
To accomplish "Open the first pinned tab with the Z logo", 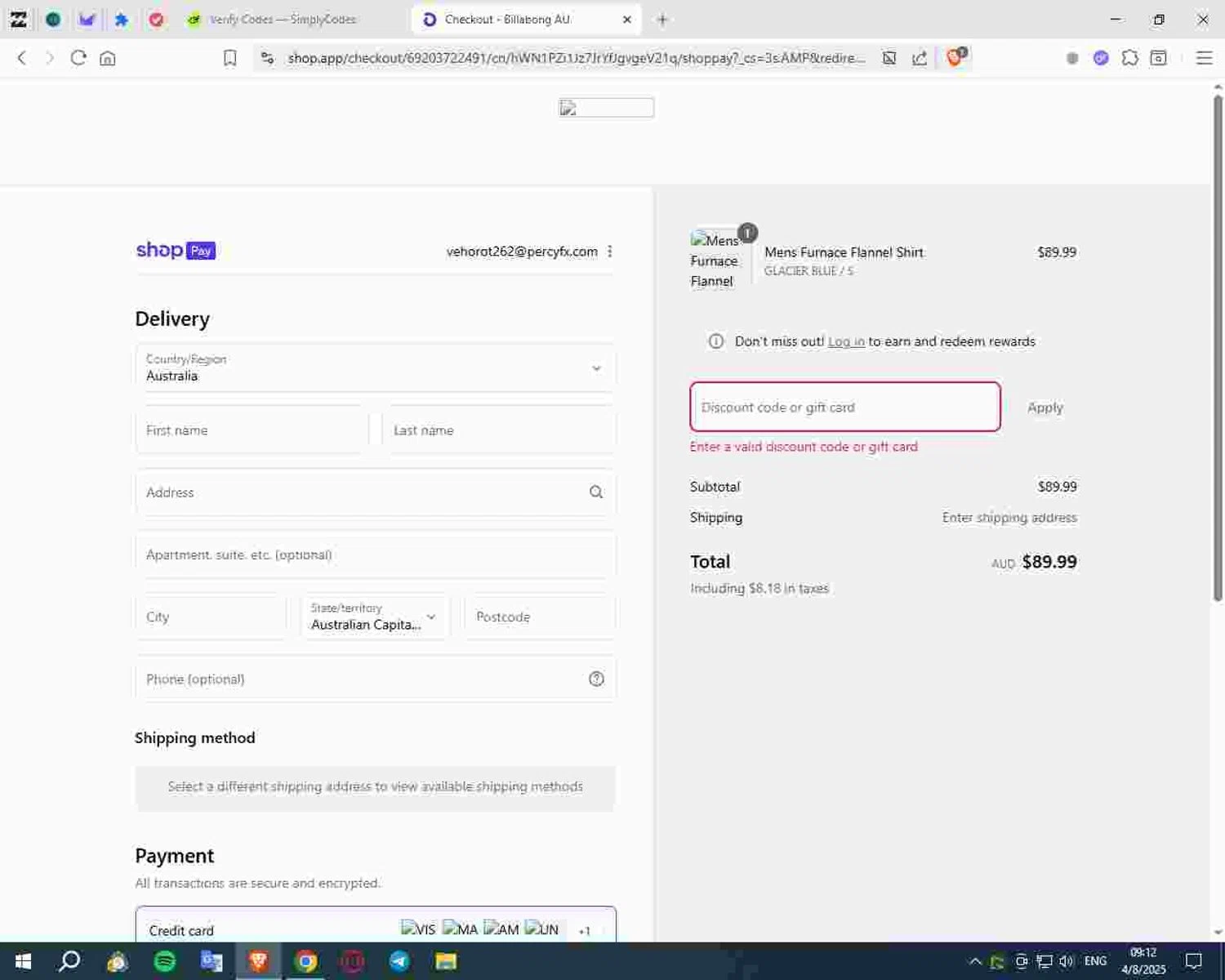I will [18, 20].
